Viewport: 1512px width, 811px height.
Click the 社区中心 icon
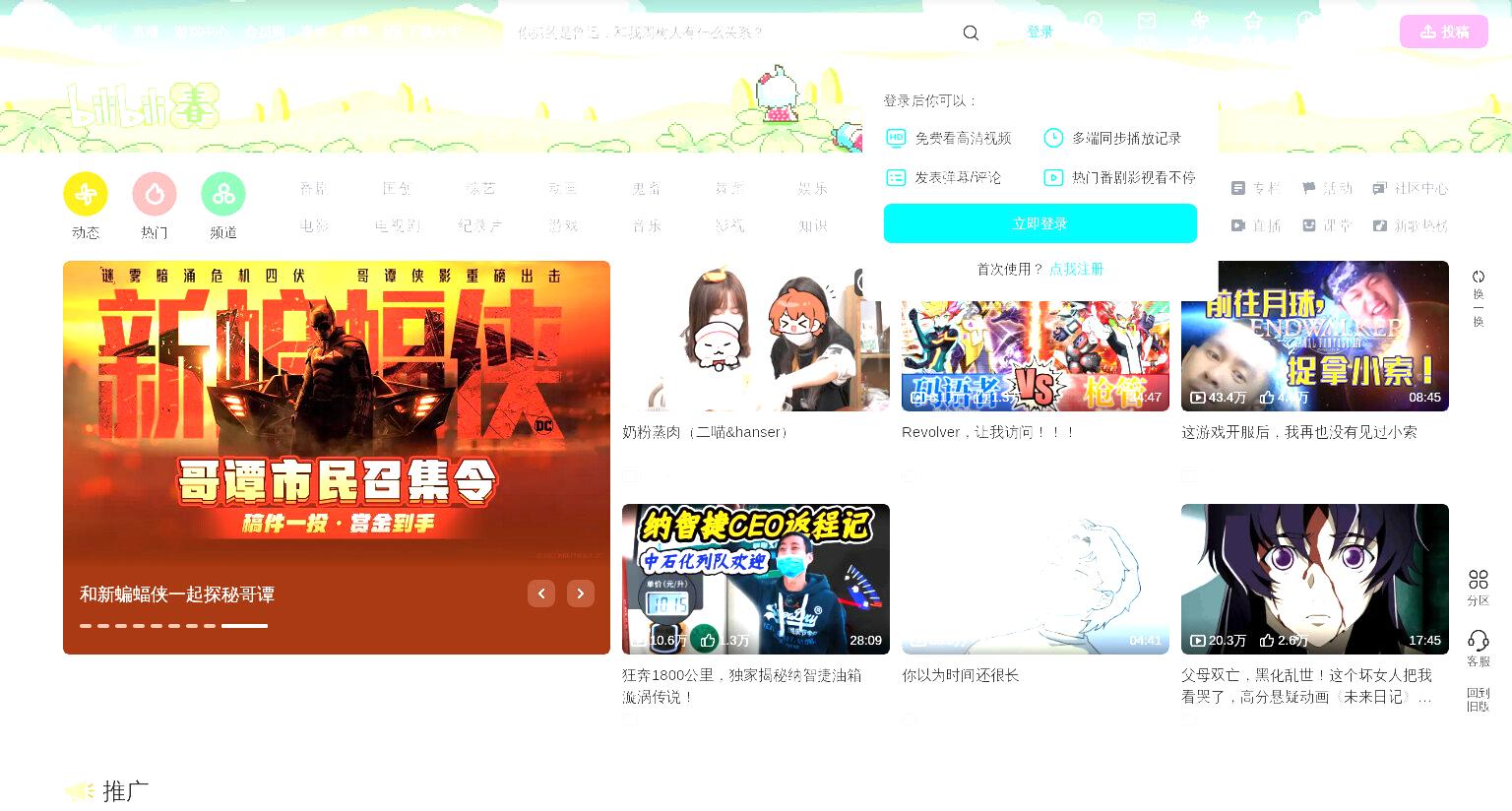[1380, 188]
